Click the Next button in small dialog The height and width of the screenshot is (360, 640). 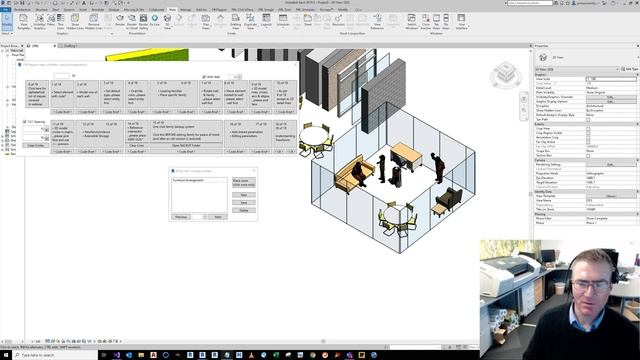click(218, 217)
